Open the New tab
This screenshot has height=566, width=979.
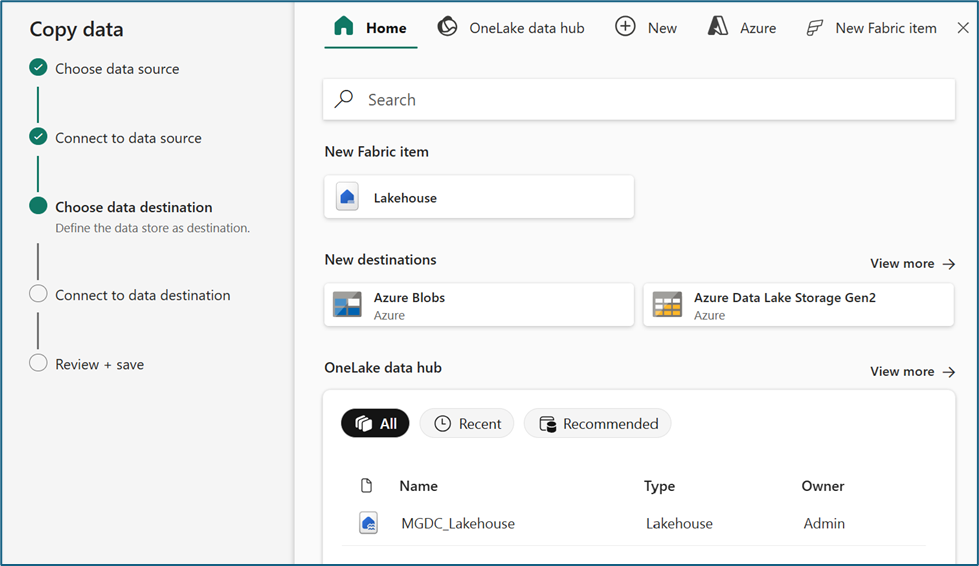pos(646,28)
